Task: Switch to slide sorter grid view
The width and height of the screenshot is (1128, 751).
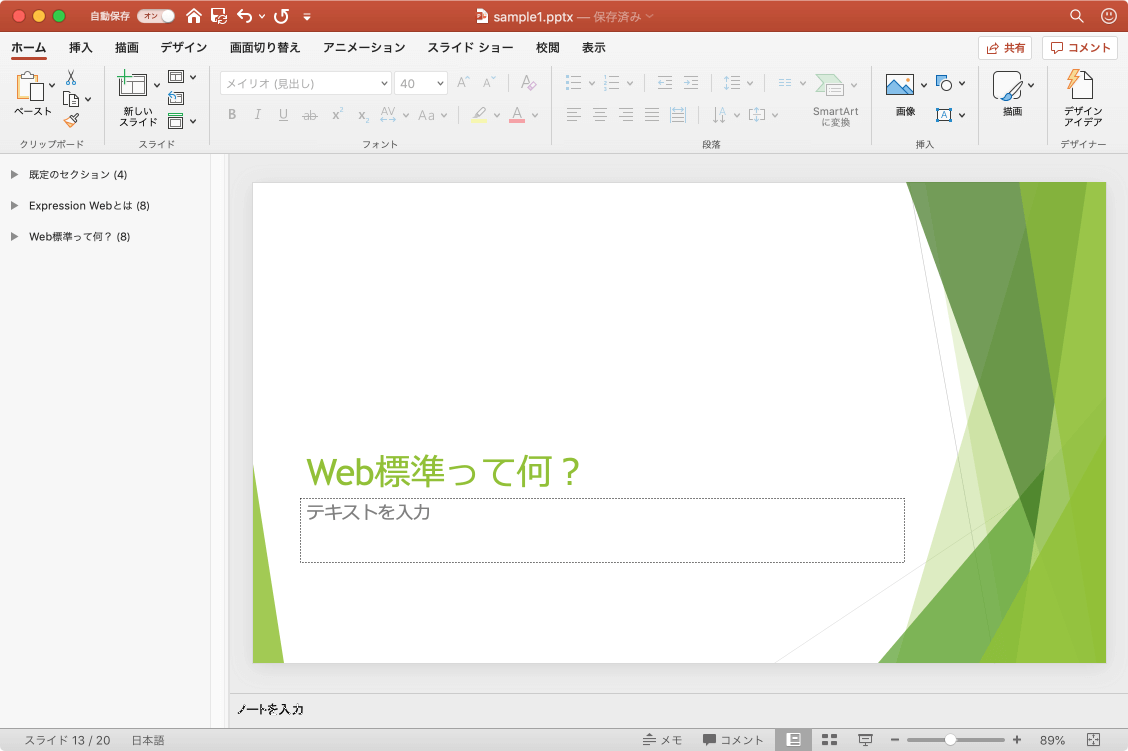Action: 829,739
